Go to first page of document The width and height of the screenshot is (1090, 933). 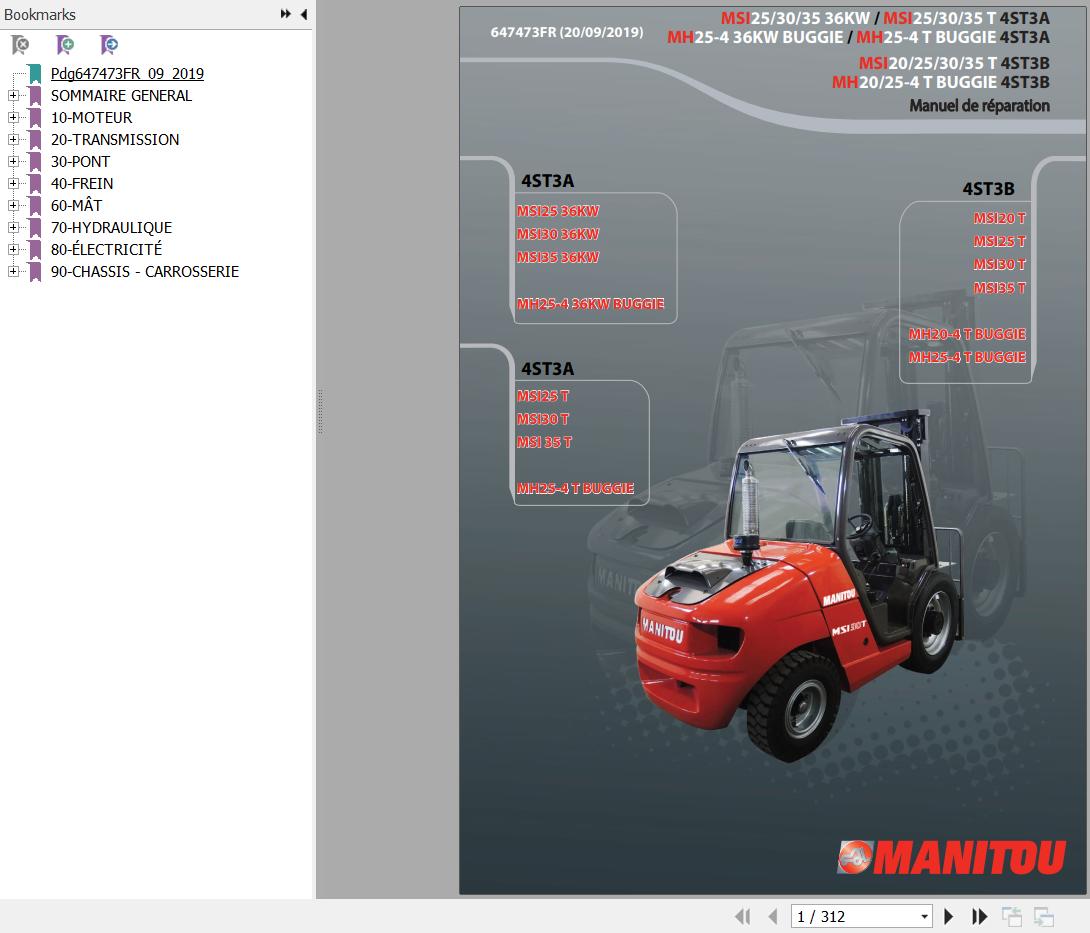click(x=742, y=916)
